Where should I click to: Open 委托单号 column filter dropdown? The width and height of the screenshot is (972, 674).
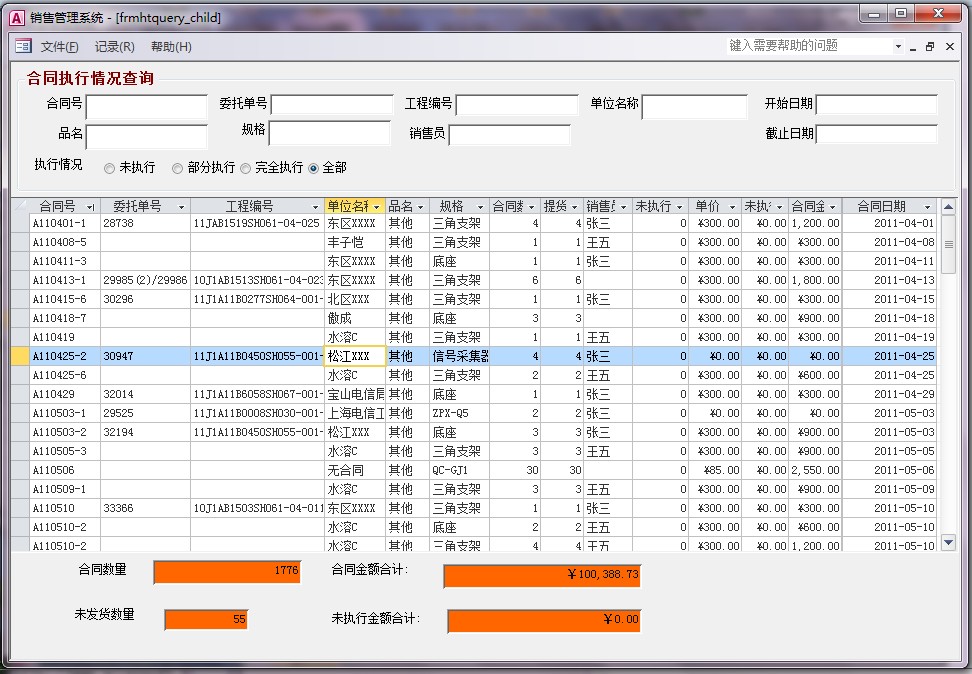(182, 207)
